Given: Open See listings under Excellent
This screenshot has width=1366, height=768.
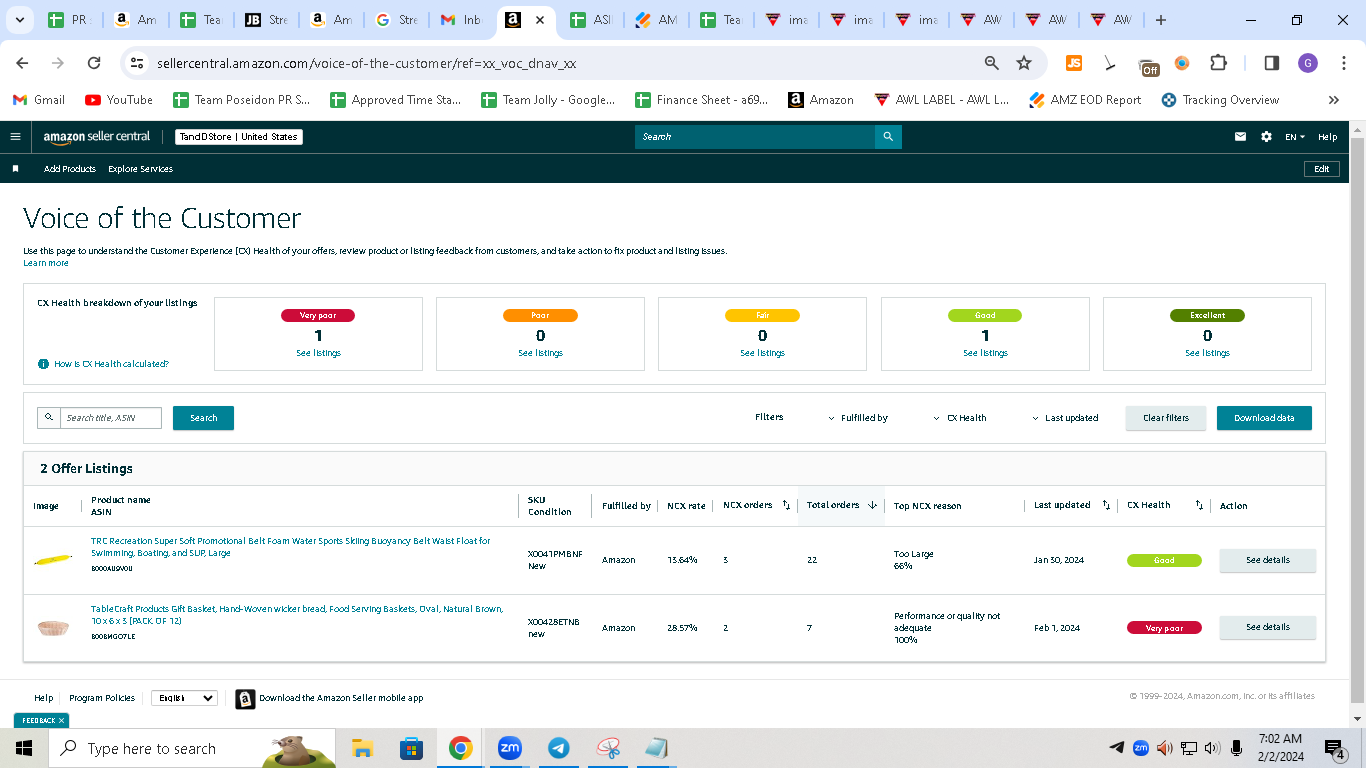Looking at the screenshot, I should pos(1207,353).
